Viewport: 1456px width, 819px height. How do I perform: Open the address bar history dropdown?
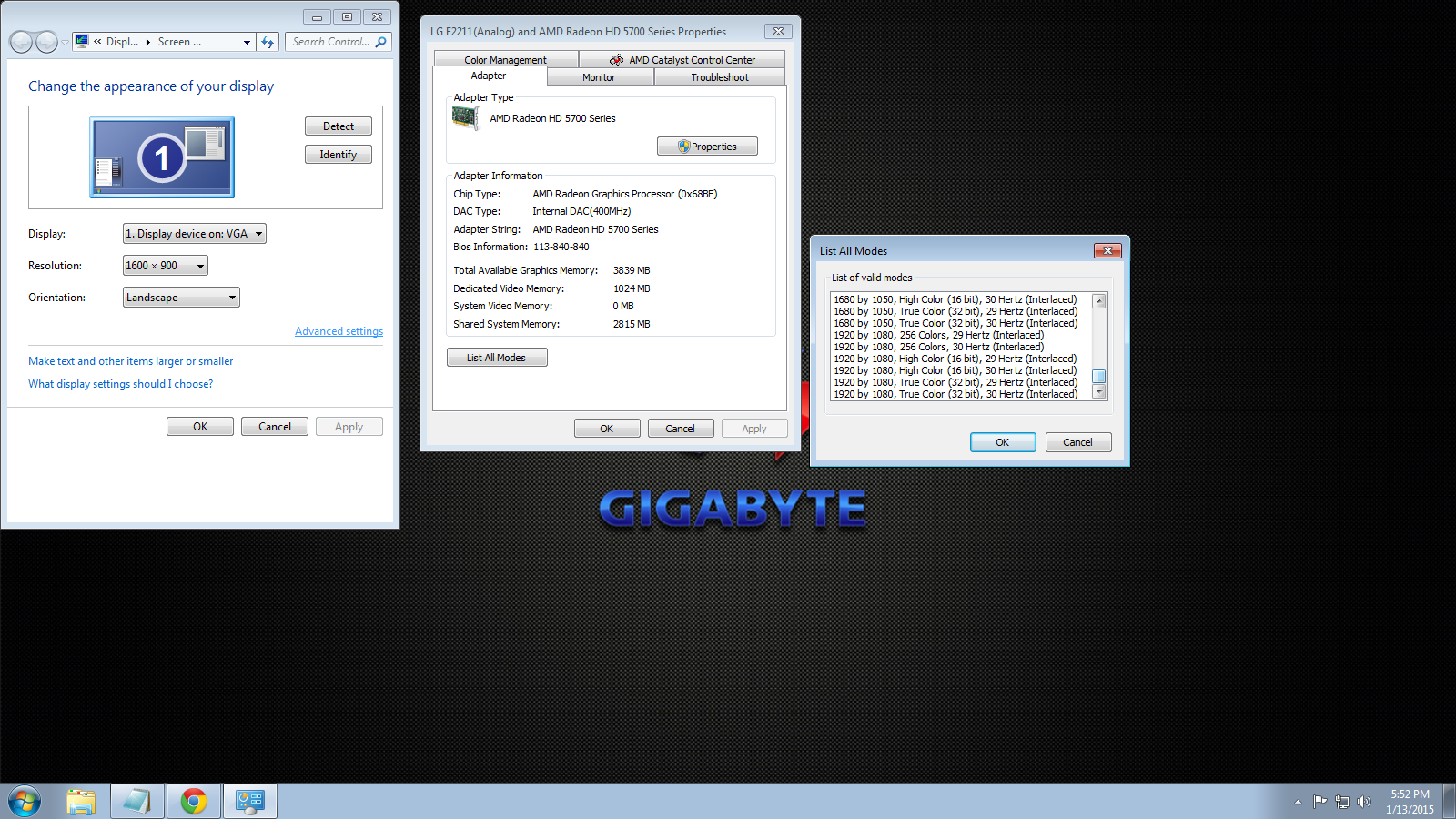coord(247,42)
